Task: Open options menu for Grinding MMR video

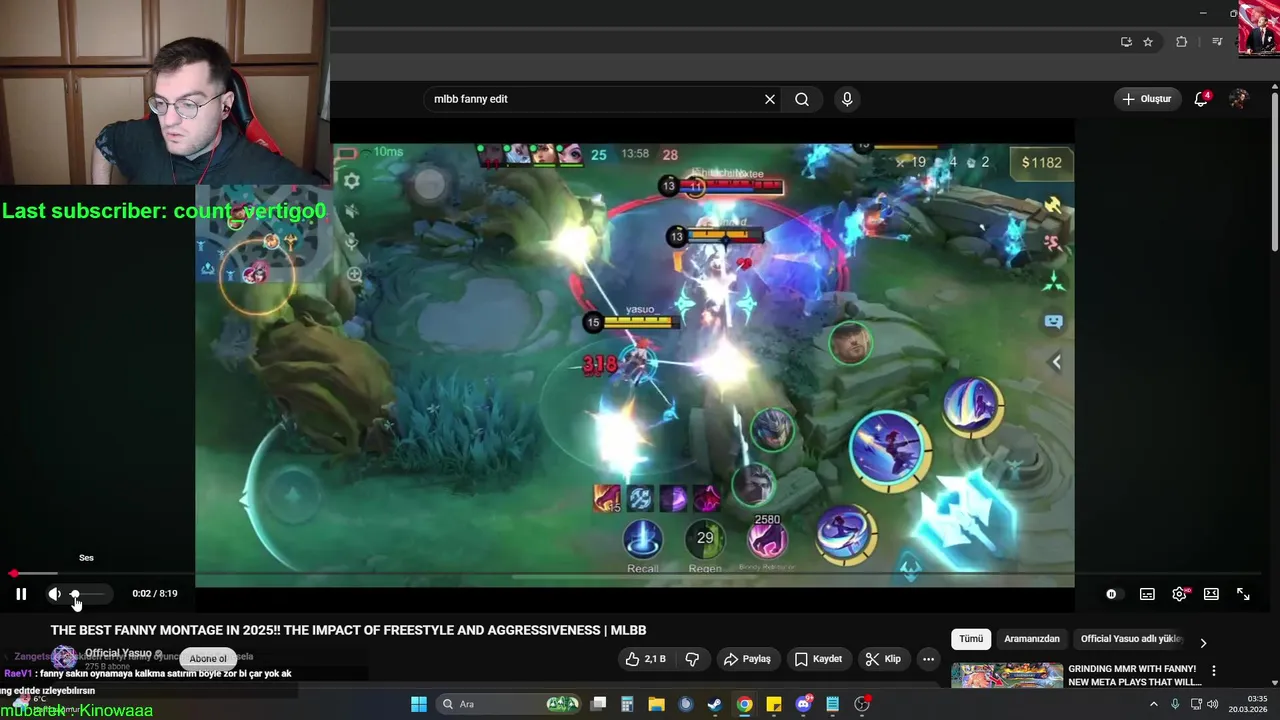Action: tap(1214, 671)
